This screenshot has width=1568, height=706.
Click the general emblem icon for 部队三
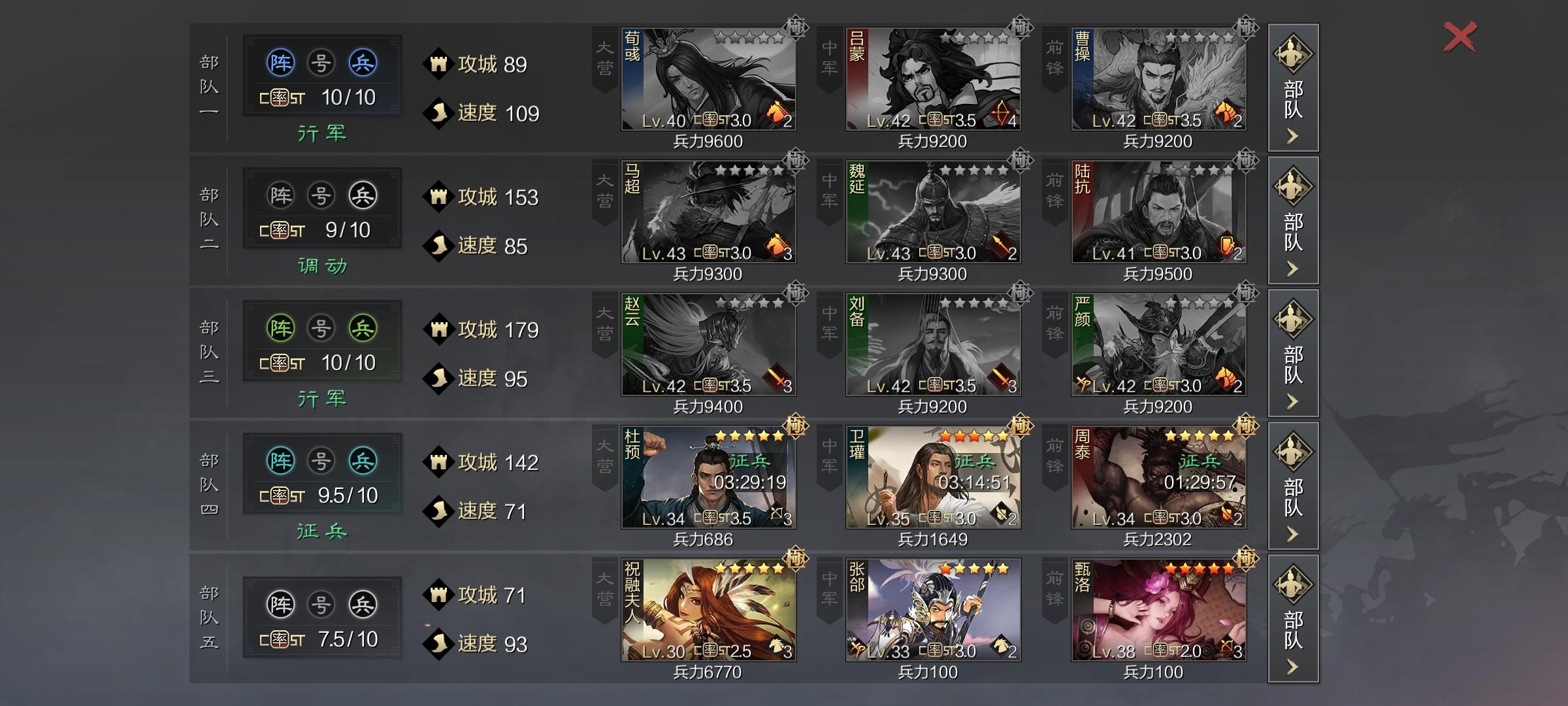click(x=1293, y=319)
